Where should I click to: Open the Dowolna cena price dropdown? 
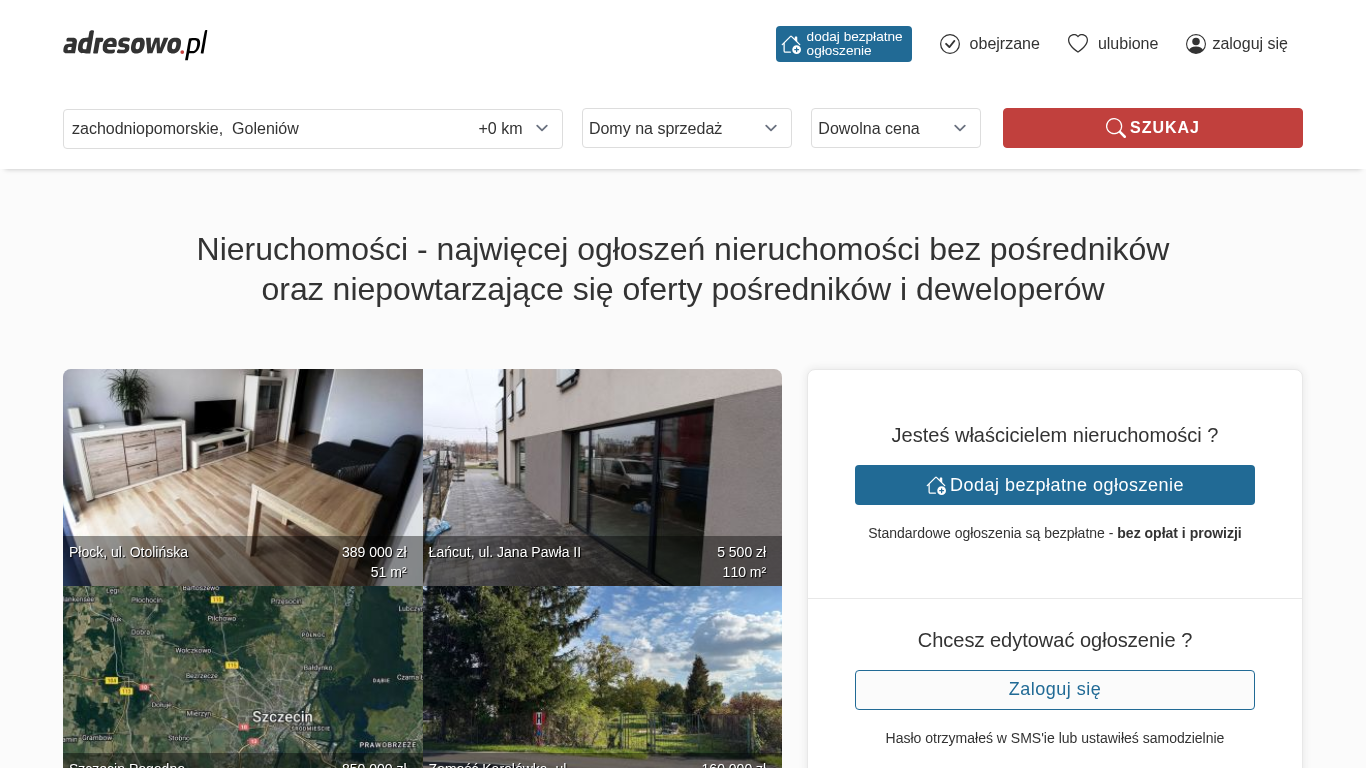[895, 128]
